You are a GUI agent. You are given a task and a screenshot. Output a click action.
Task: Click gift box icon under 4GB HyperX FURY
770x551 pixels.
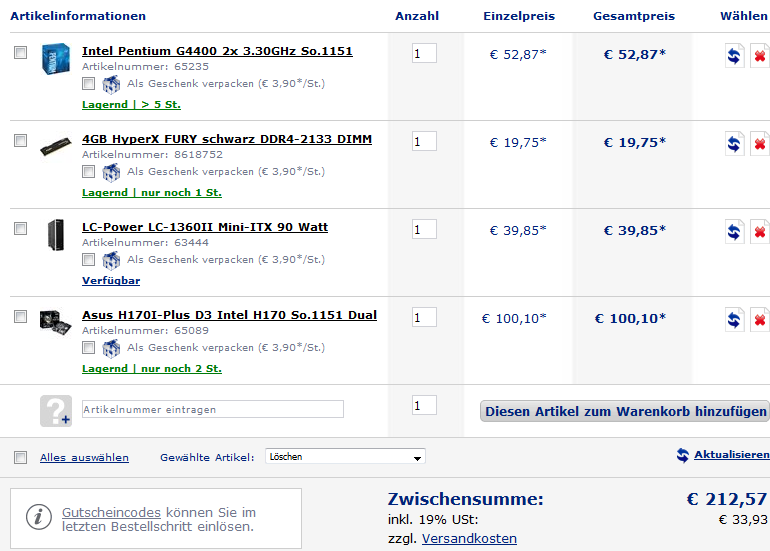[111, 172]
